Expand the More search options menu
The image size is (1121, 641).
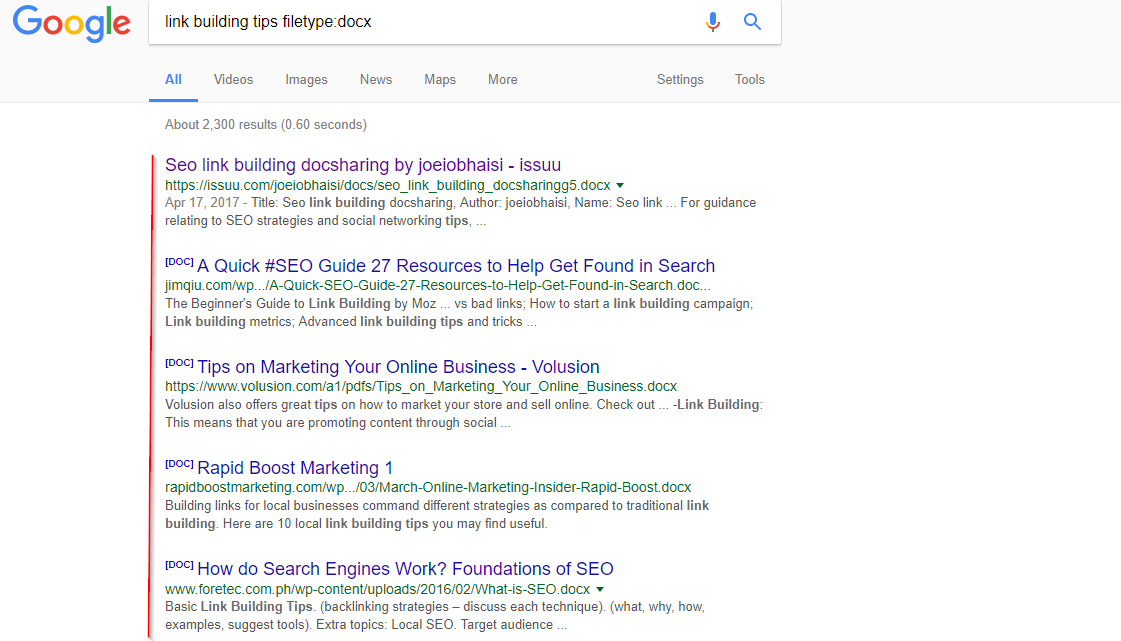coord(503,79)
